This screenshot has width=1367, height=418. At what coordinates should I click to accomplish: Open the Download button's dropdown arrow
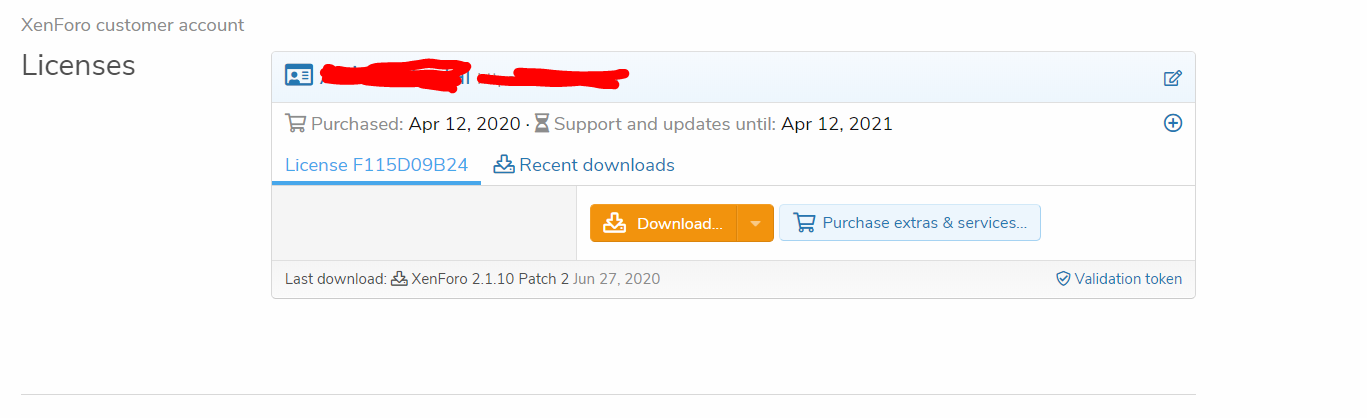click(756, 223)
